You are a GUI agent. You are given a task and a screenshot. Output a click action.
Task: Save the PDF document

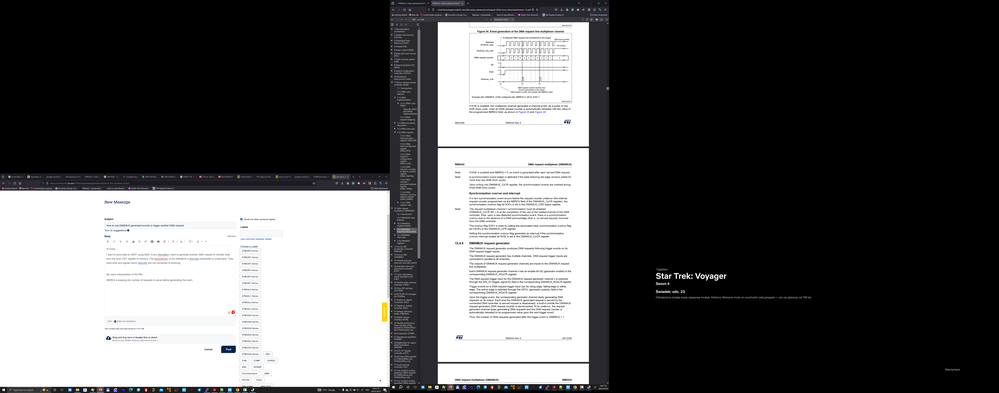[x=597, y=19]
